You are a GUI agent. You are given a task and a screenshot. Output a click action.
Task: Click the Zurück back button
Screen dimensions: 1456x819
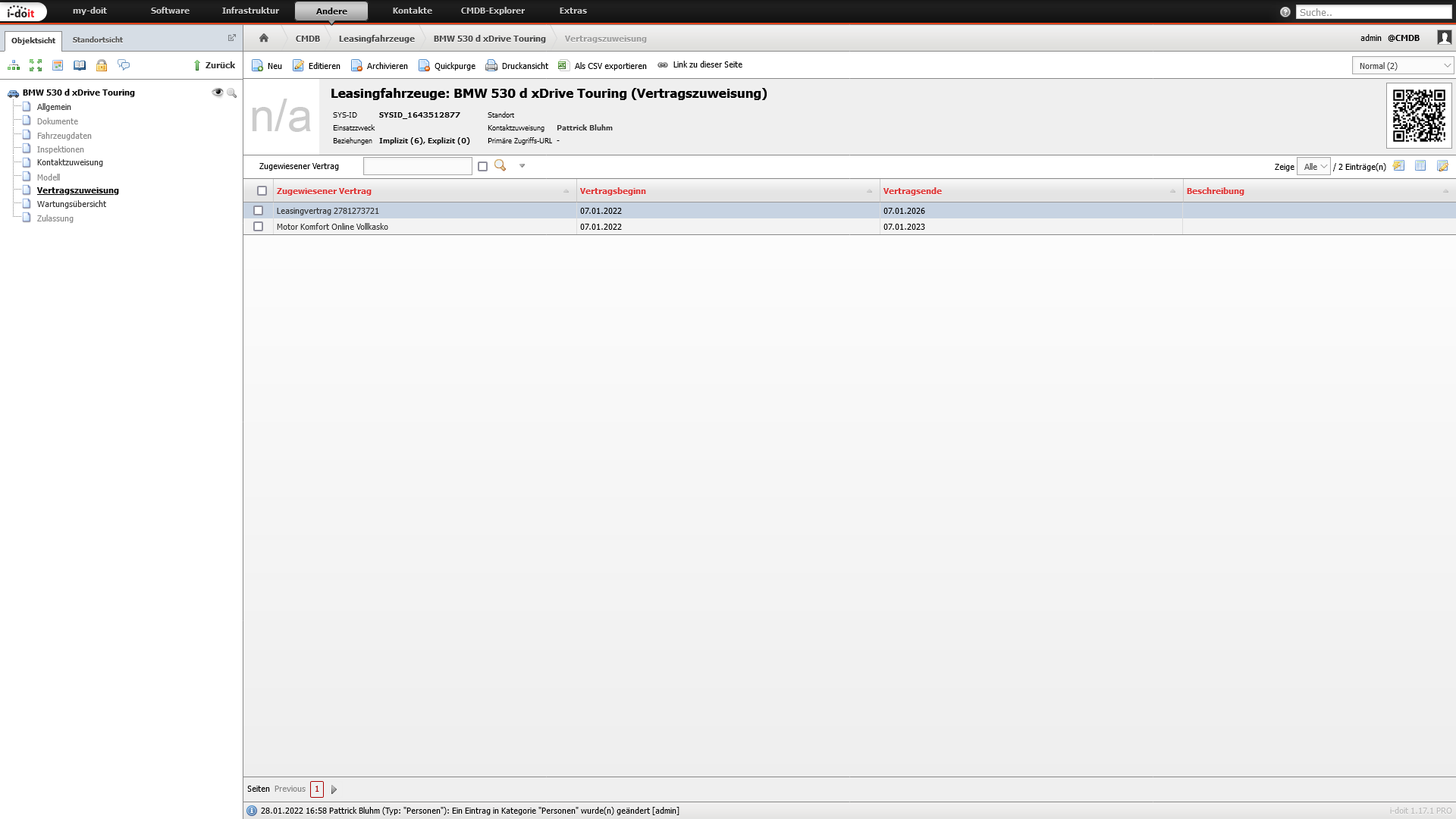click(214, 65)
